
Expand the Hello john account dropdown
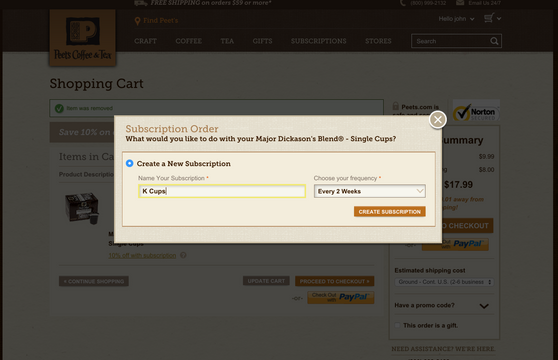[x=456, y=19]
